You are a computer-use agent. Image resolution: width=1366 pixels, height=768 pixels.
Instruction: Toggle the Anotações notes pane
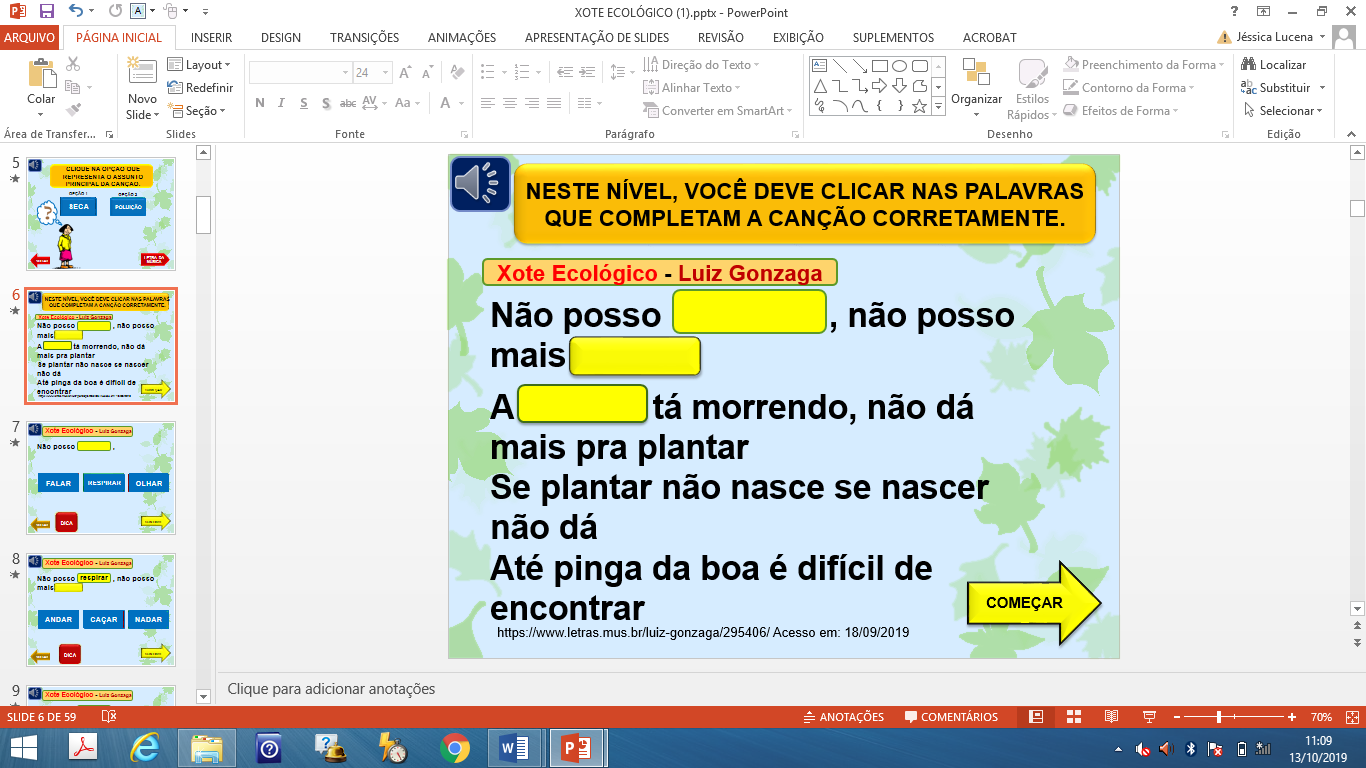[844, 717]
